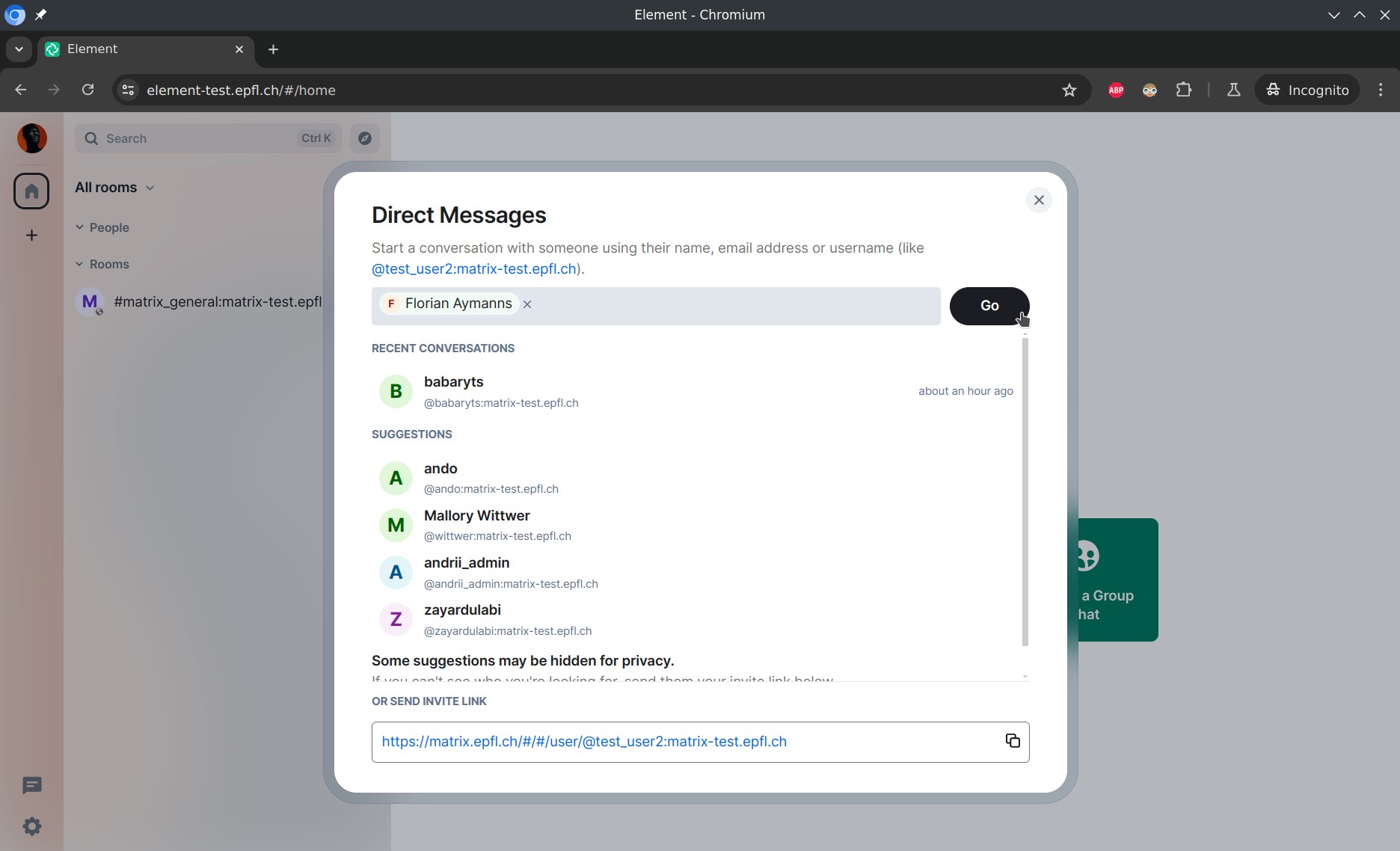Screen dimensions: 1400x851
Task: Copy the invite link with copy icon
Action: [x=1013, y=741]
